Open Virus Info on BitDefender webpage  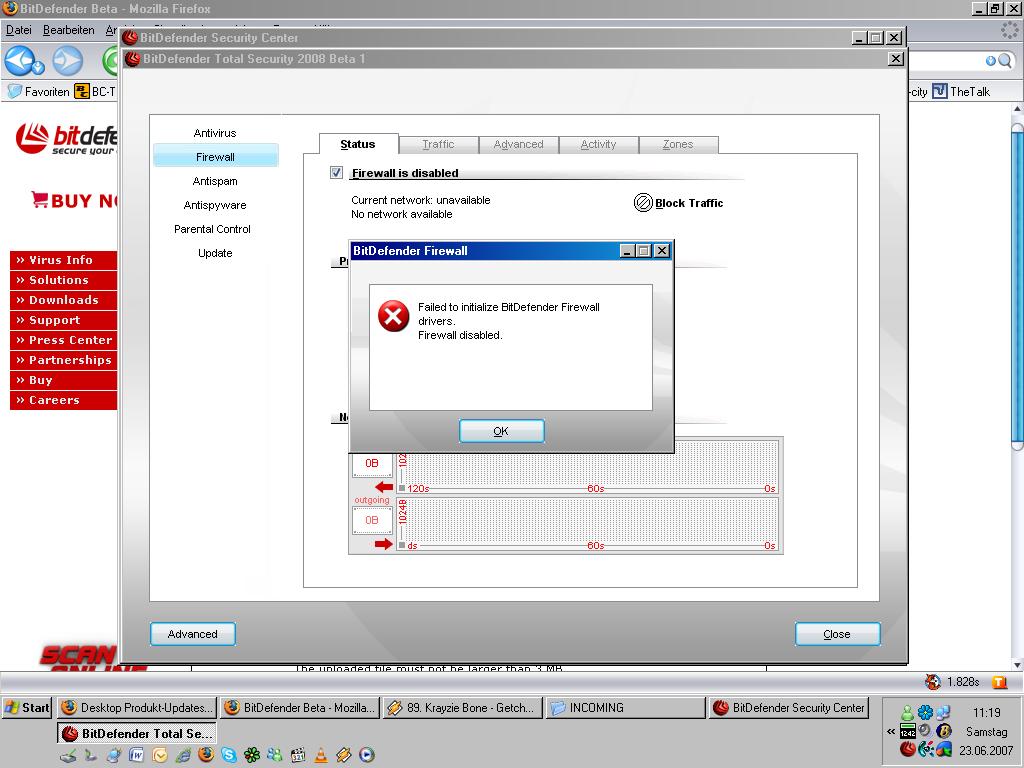[63, 260]
